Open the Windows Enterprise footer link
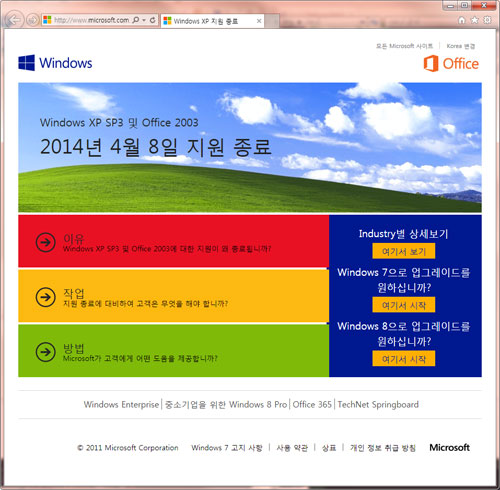 pyautogui.click(x=121, y=404)
